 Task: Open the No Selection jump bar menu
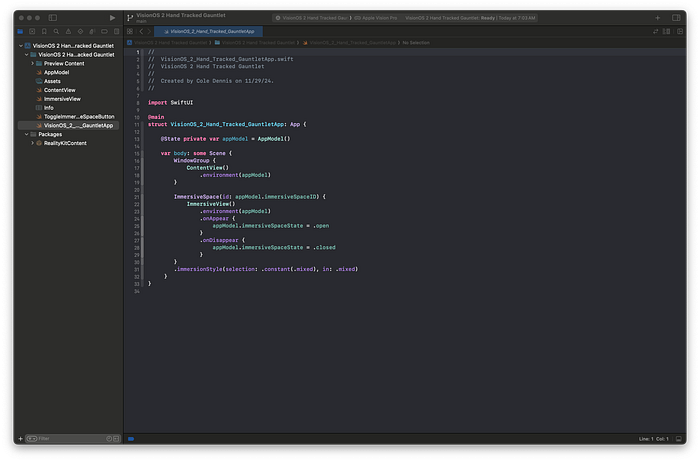coord(416,43)
